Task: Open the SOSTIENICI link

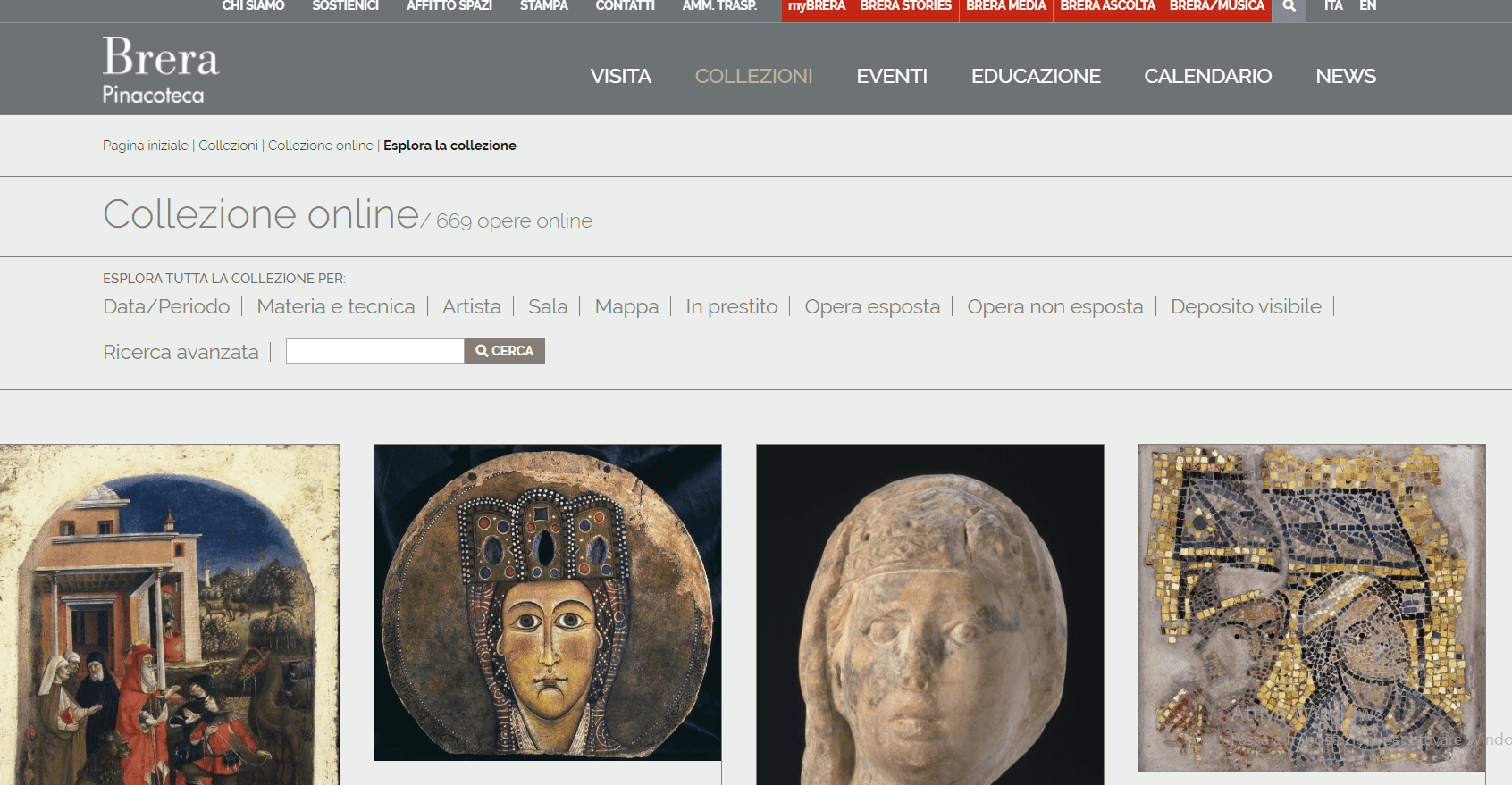Action: click(x=346, y=6)
